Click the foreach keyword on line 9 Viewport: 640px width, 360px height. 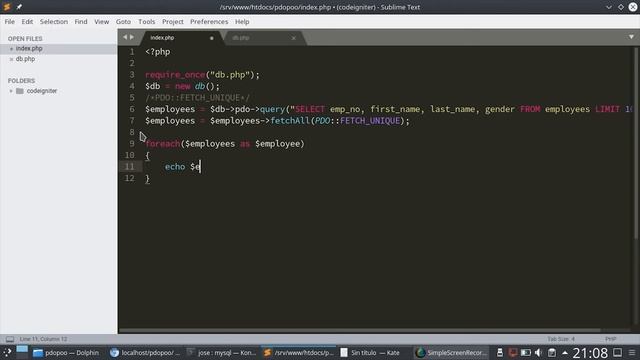[162, 144]
